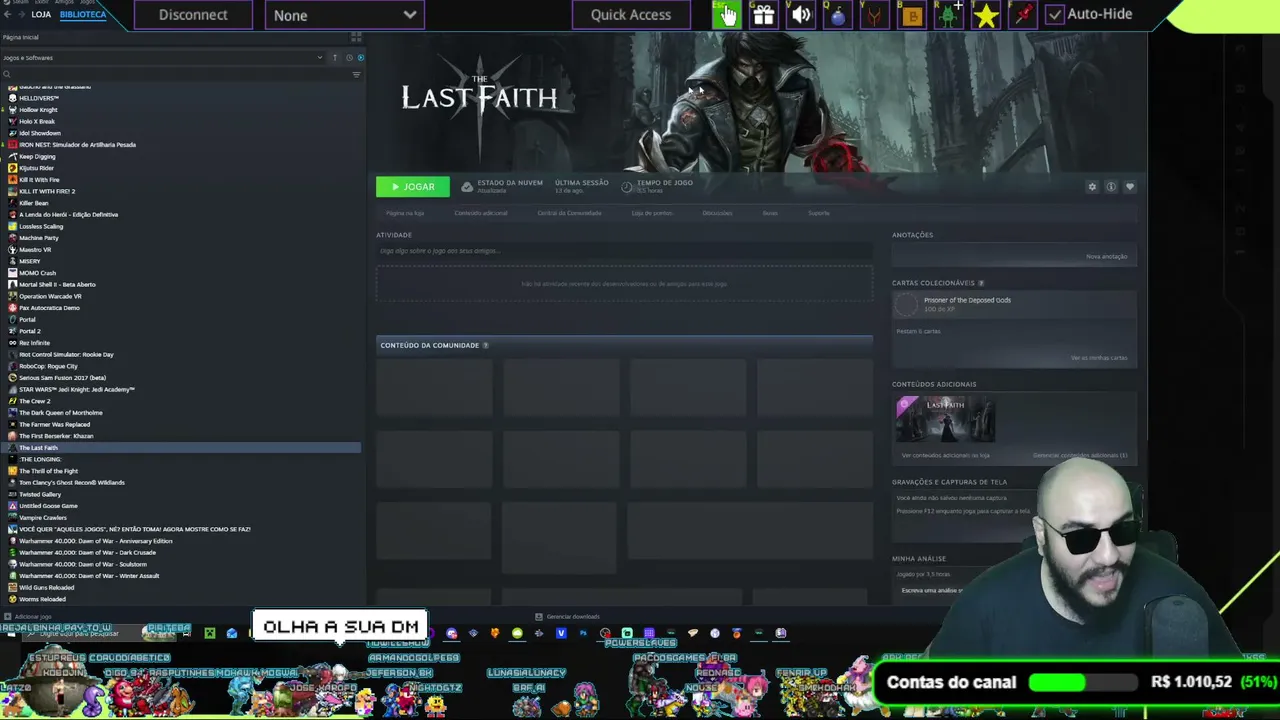Switch library to grid view icon
Screen dimensions: 1280x720
click(356, 38)
